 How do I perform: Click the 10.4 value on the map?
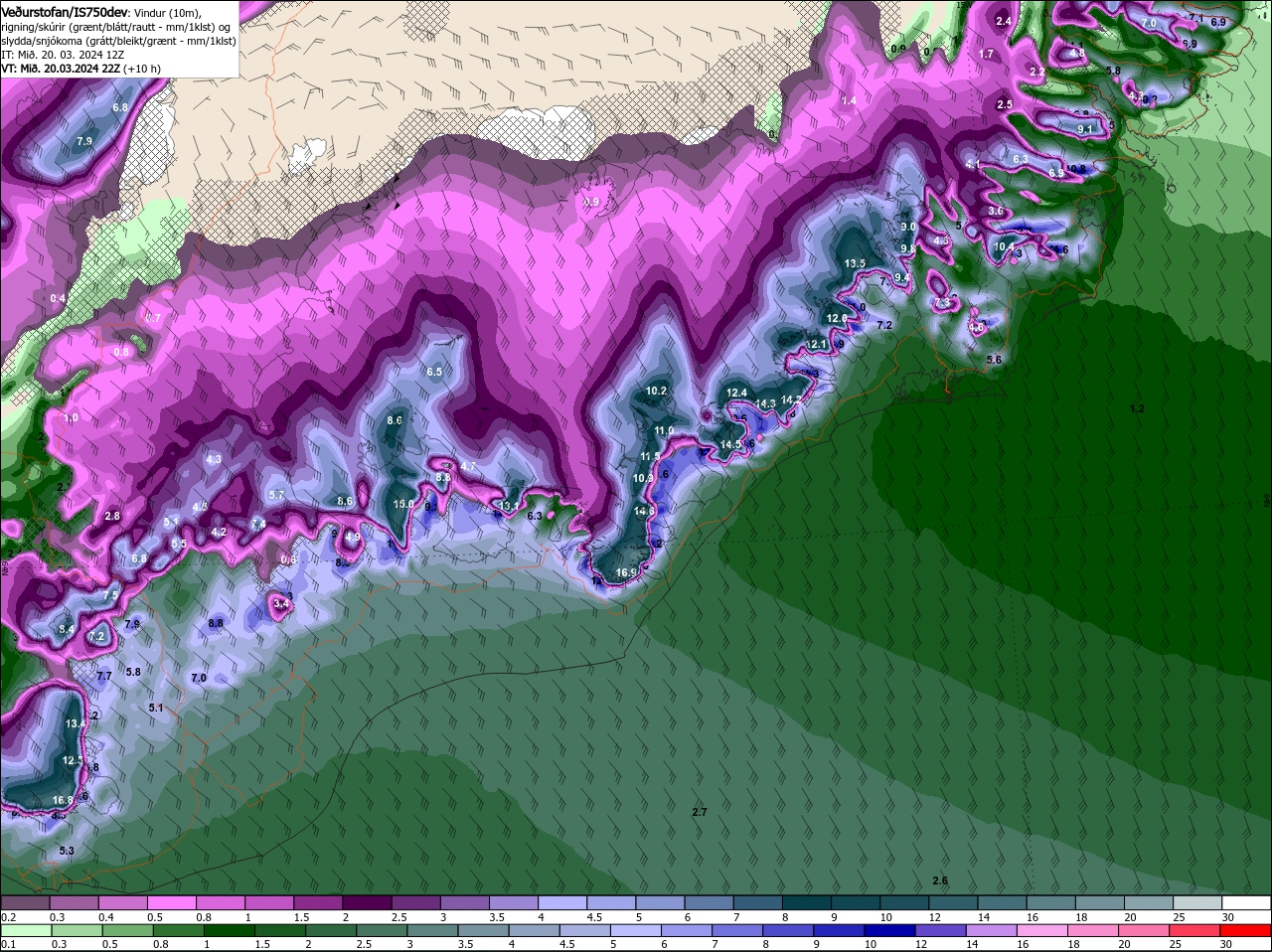click(x=1005, y=246)
